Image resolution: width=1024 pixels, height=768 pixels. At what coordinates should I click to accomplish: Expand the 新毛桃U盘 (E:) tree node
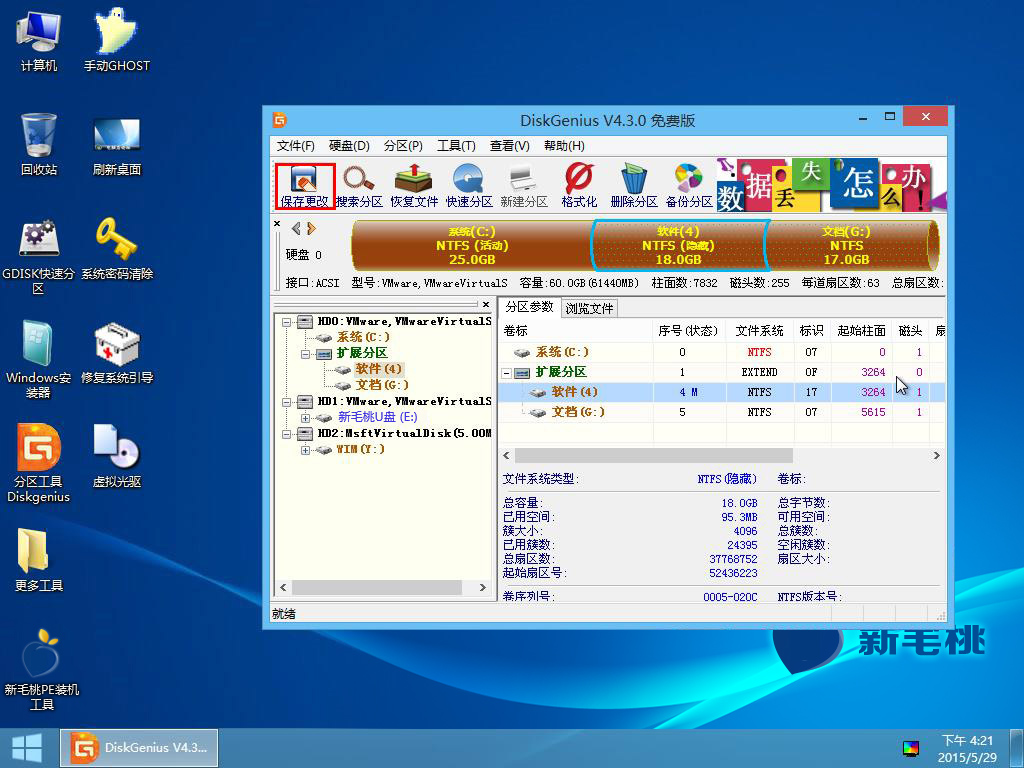[x=306, y=418]
